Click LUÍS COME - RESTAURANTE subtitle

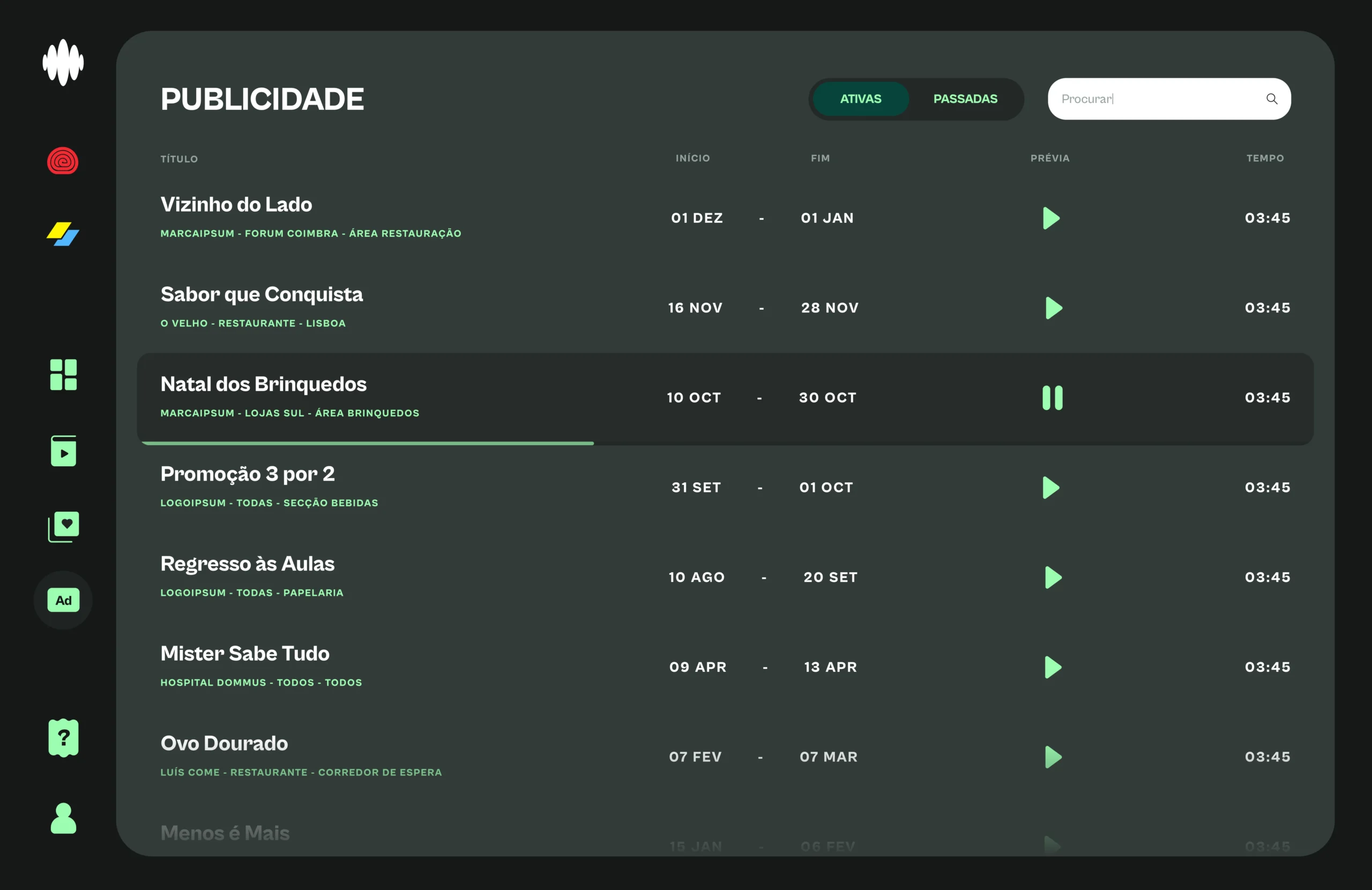301,773
